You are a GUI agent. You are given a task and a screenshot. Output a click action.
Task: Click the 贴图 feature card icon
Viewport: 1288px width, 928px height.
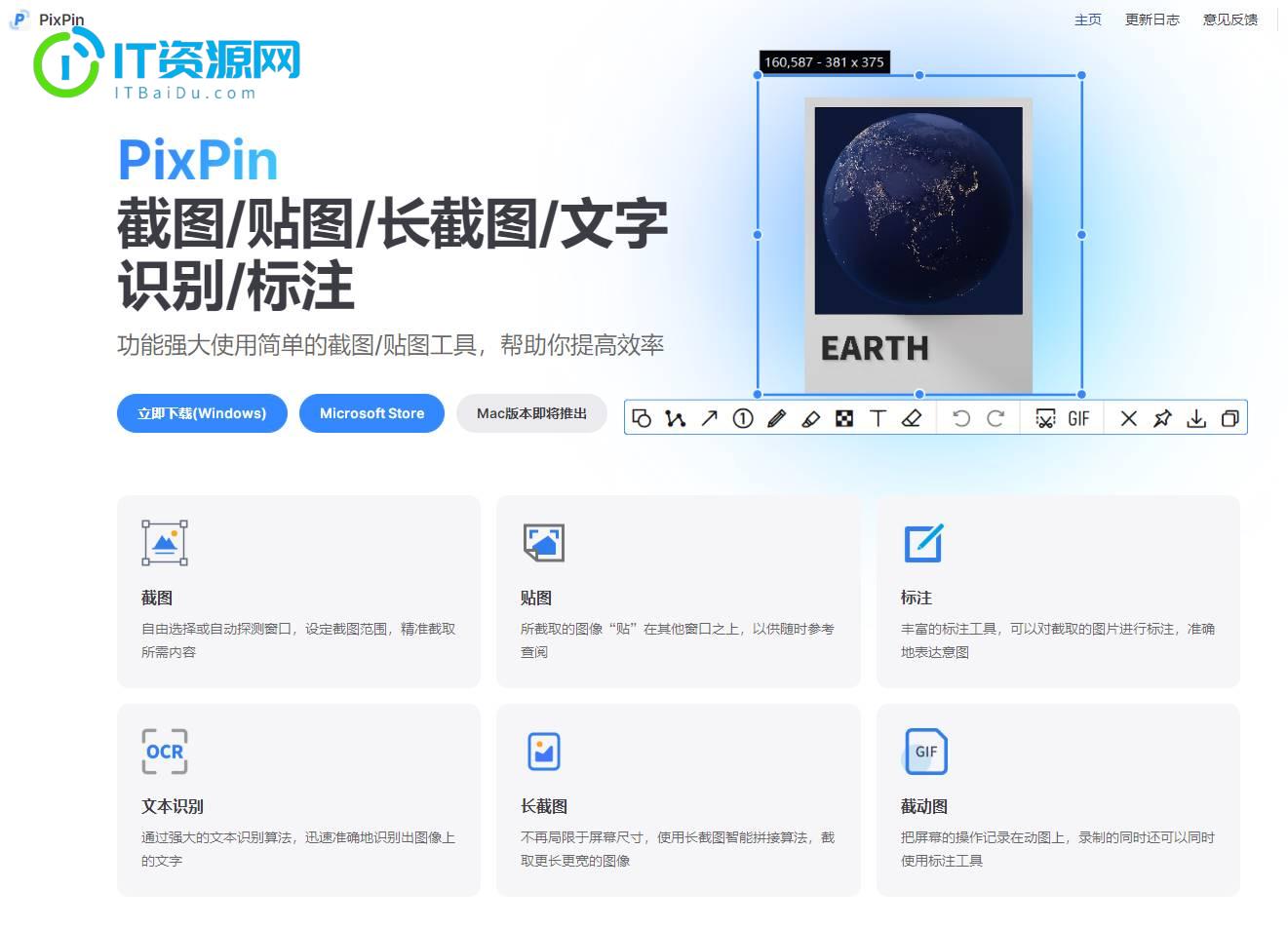[544, 543]
